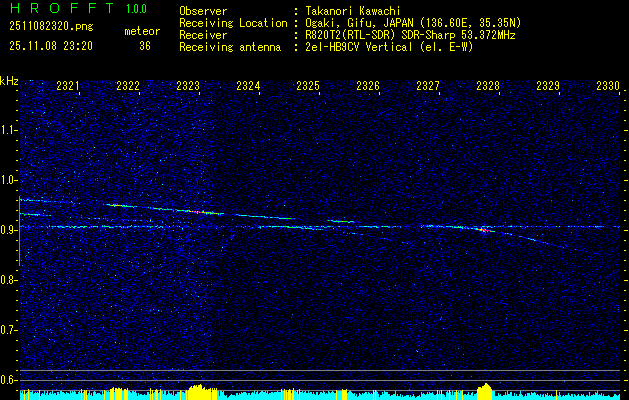Image resolution: width=629 pixels, height=400 pixels.
Task: Click the HROFFT 1.0.0 title text
Action: click(x=79, y=8)
